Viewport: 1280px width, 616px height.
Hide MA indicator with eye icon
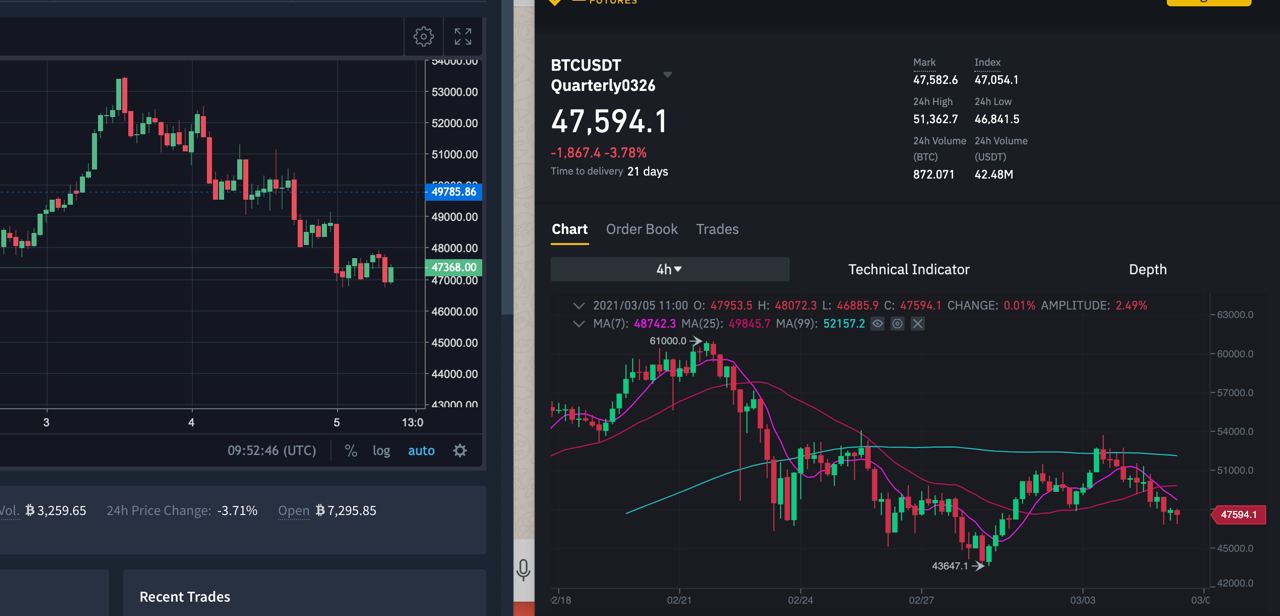(877, 324)
